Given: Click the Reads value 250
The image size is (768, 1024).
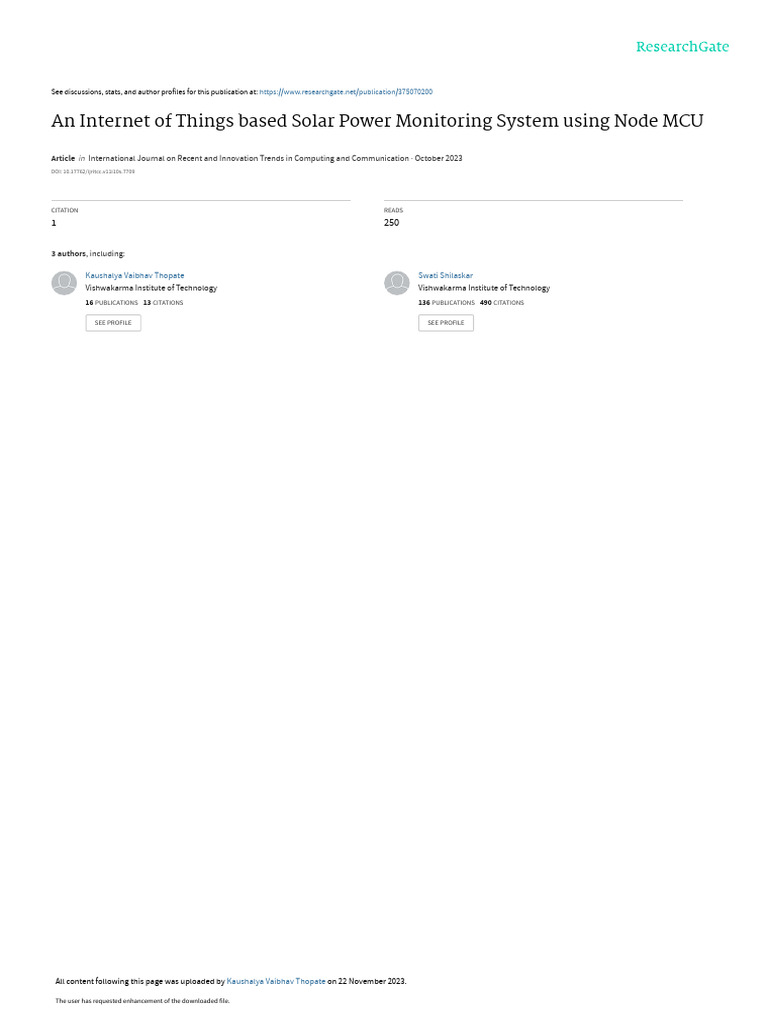Looking at the screenshot, I should 391,223.
